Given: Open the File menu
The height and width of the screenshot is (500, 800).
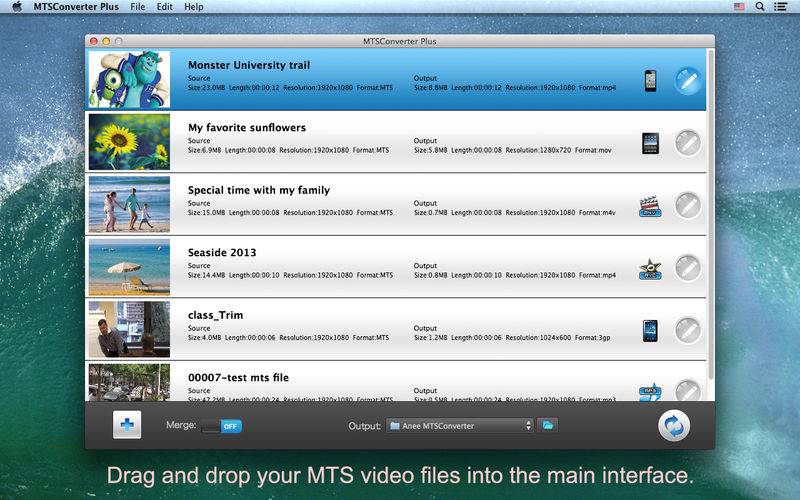Looking at the screenshot, I should coord(137,7).
